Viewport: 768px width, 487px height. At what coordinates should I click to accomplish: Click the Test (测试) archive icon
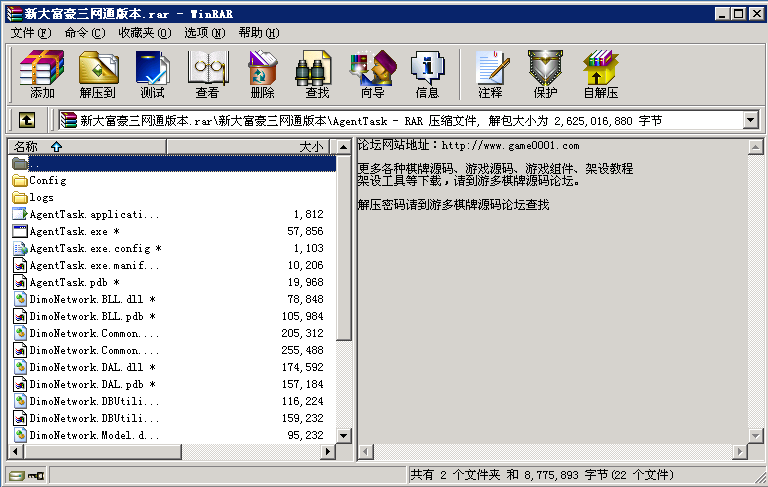tap(152, 74)
